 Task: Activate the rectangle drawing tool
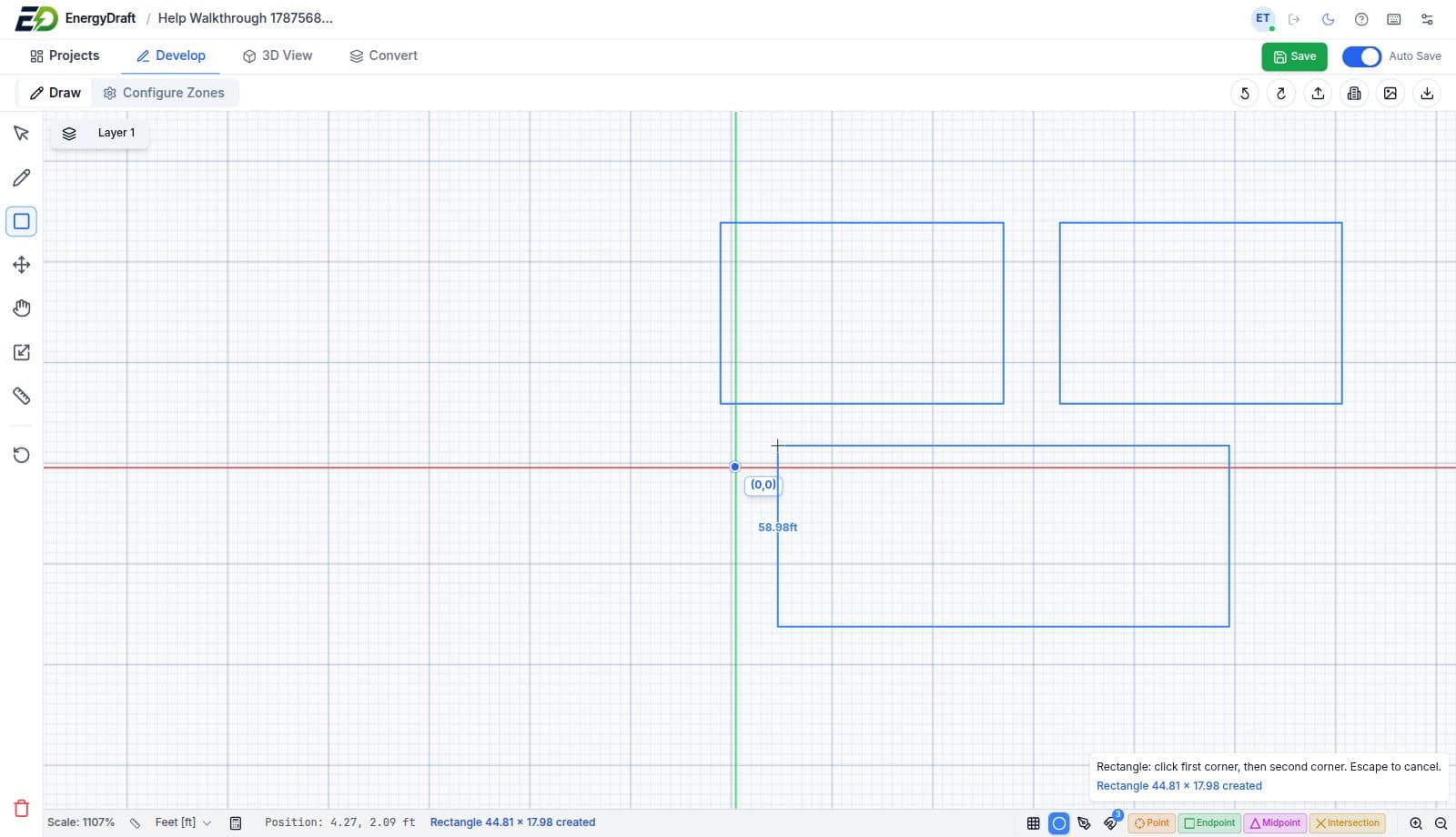click(x=22, y=221)
